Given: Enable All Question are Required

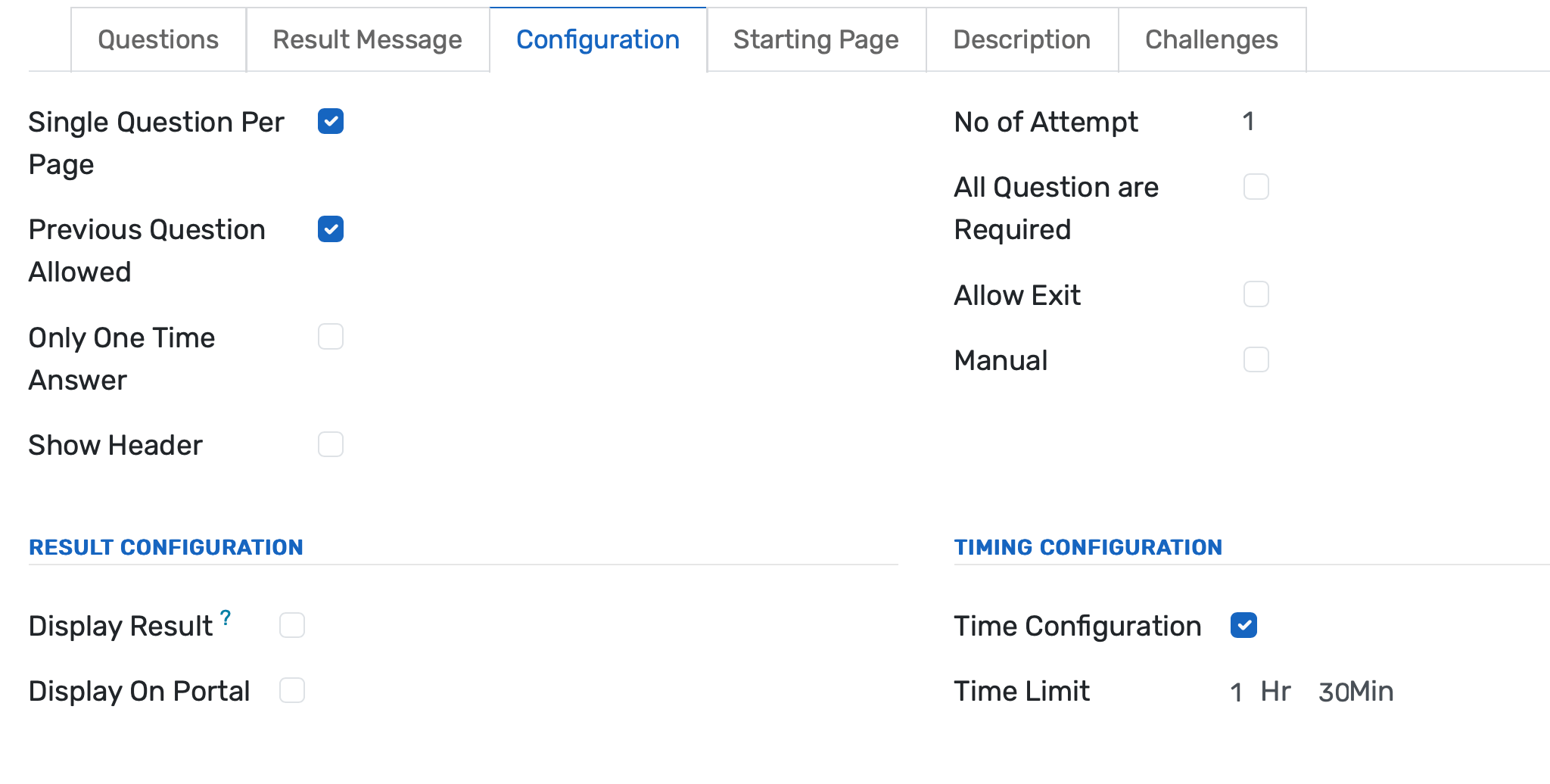Looking at the screenshot, I should (x=1256, y=187).
